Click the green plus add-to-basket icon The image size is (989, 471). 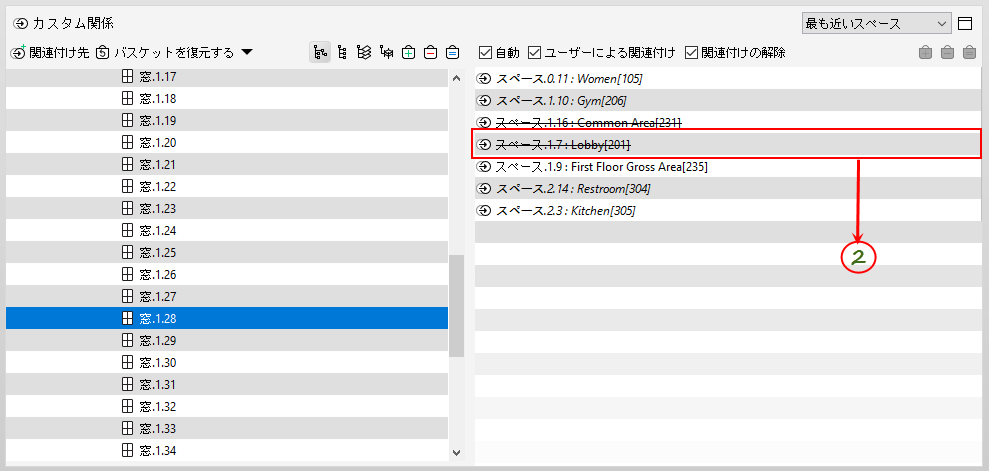(x=409, y=53)
